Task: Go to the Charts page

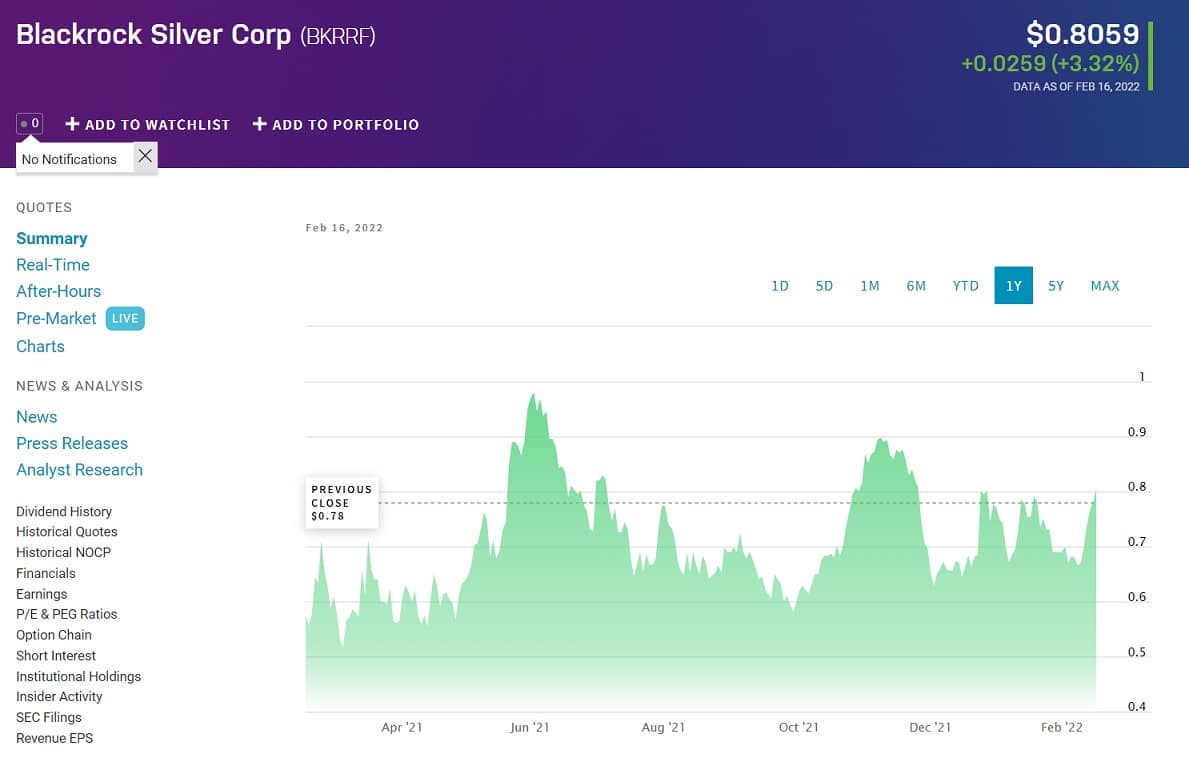Action: coord(40,347)
